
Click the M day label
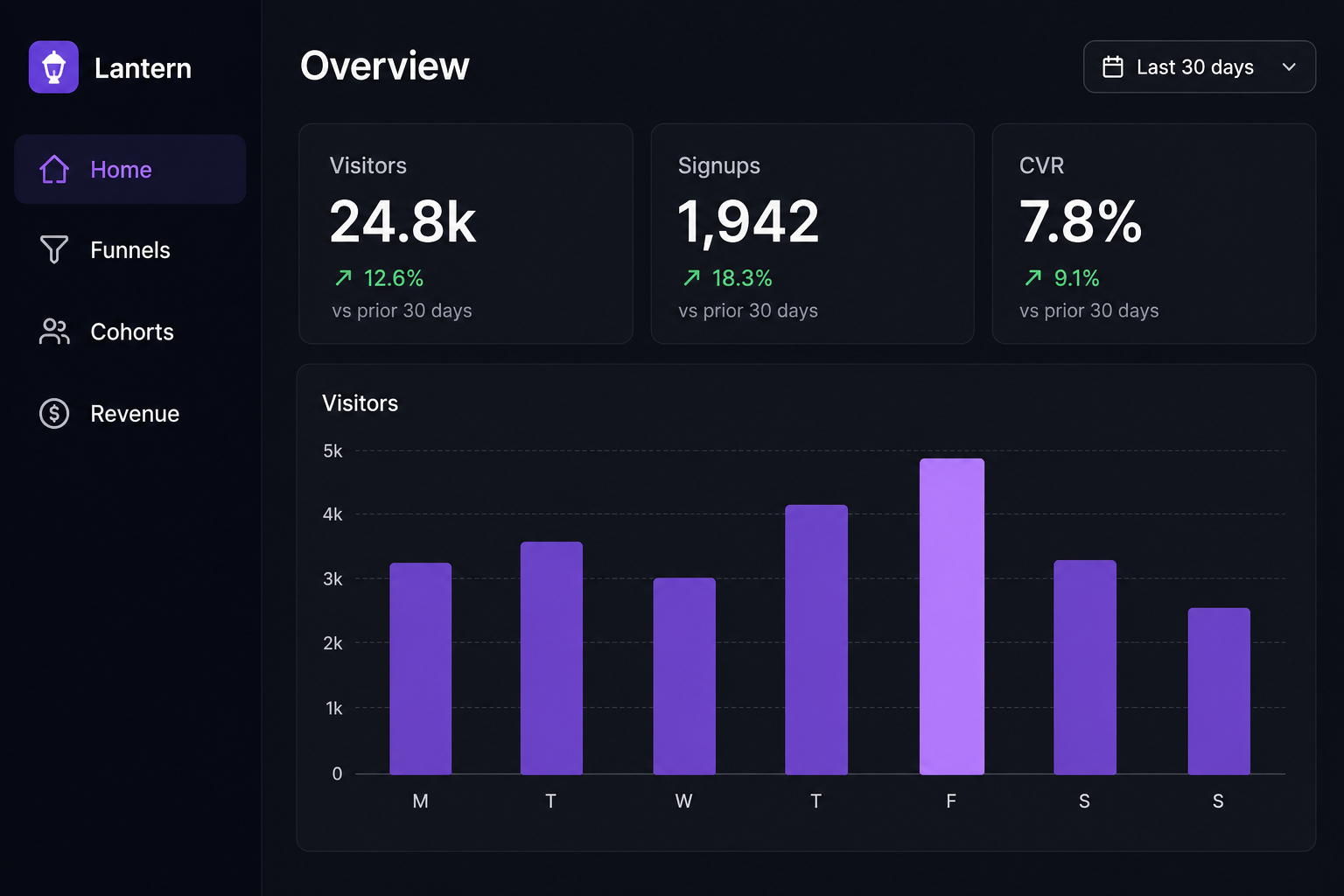point(421,801)
